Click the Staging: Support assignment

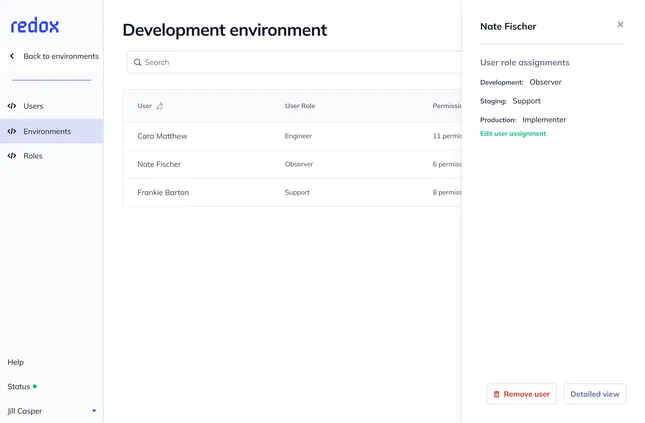pyautogui.click(x=510, y=101)
